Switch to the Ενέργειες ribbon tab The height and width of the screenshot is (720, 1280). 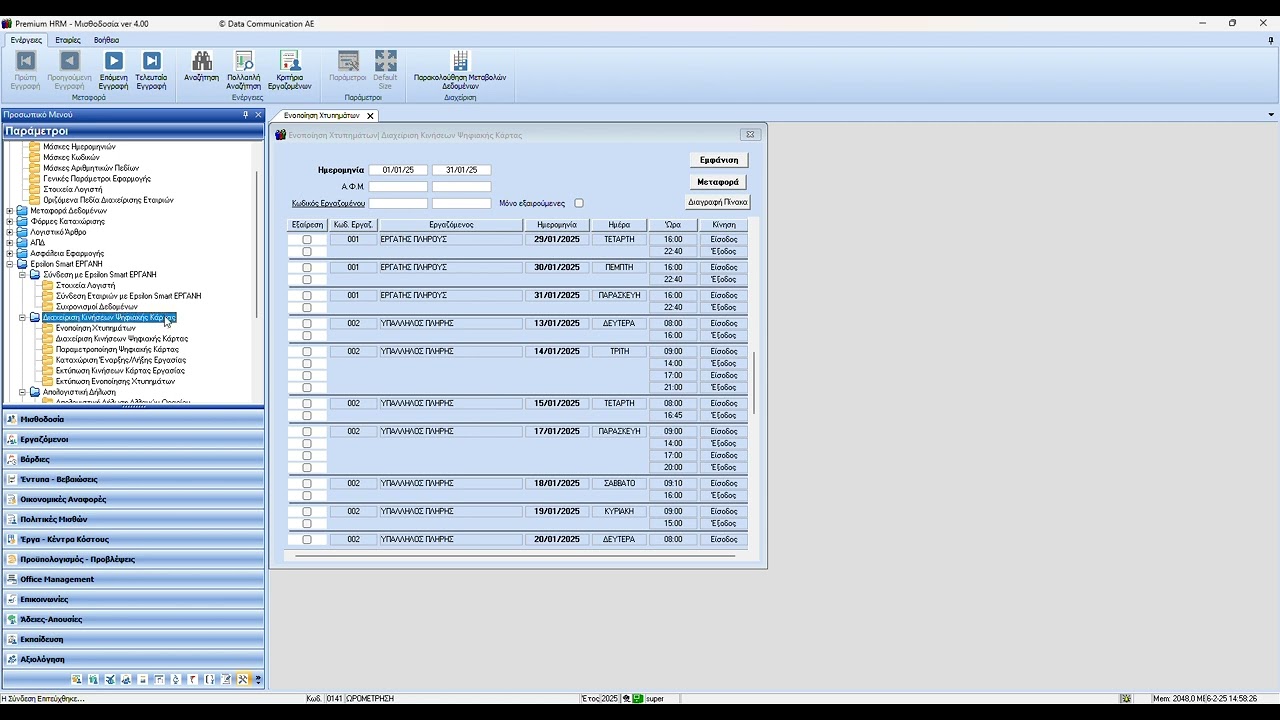[x=26, y=40]
